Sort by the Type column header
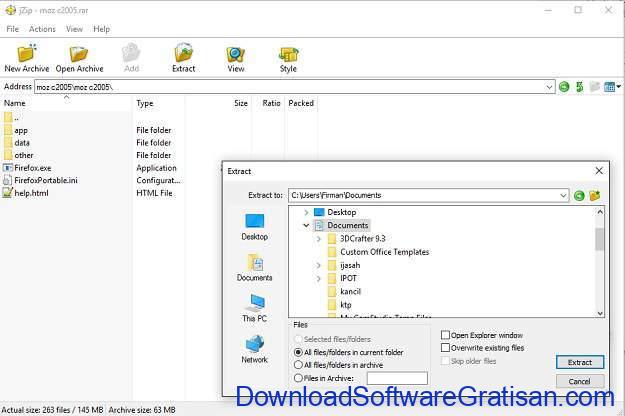The width and height of the screenshot is (625, 416). tap(158, 103)
